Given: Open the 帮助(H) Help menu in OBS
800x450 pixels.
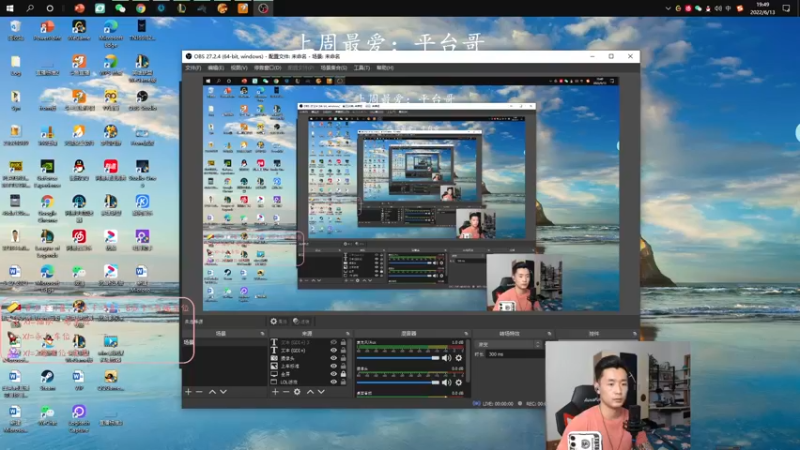Looking at the screenshot, I should click(385, 68).
